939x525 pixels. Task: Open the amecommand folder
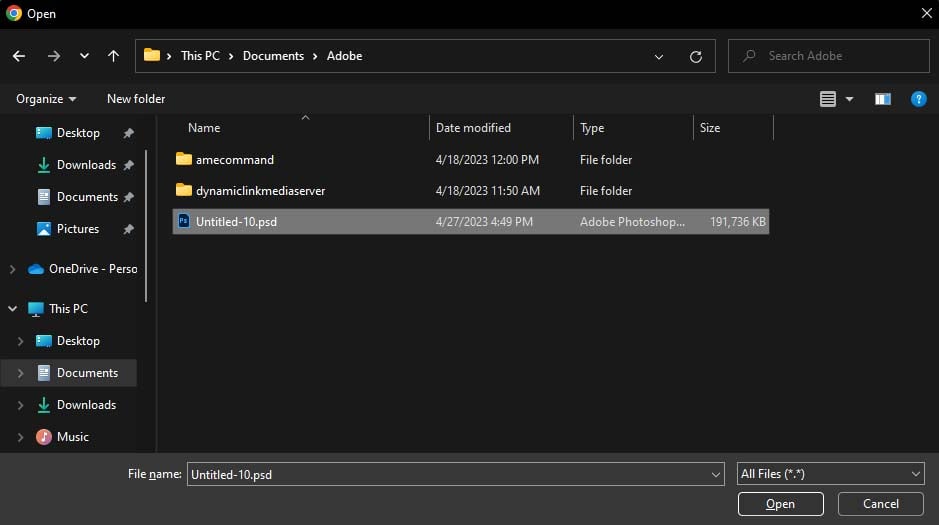point(234,160)
